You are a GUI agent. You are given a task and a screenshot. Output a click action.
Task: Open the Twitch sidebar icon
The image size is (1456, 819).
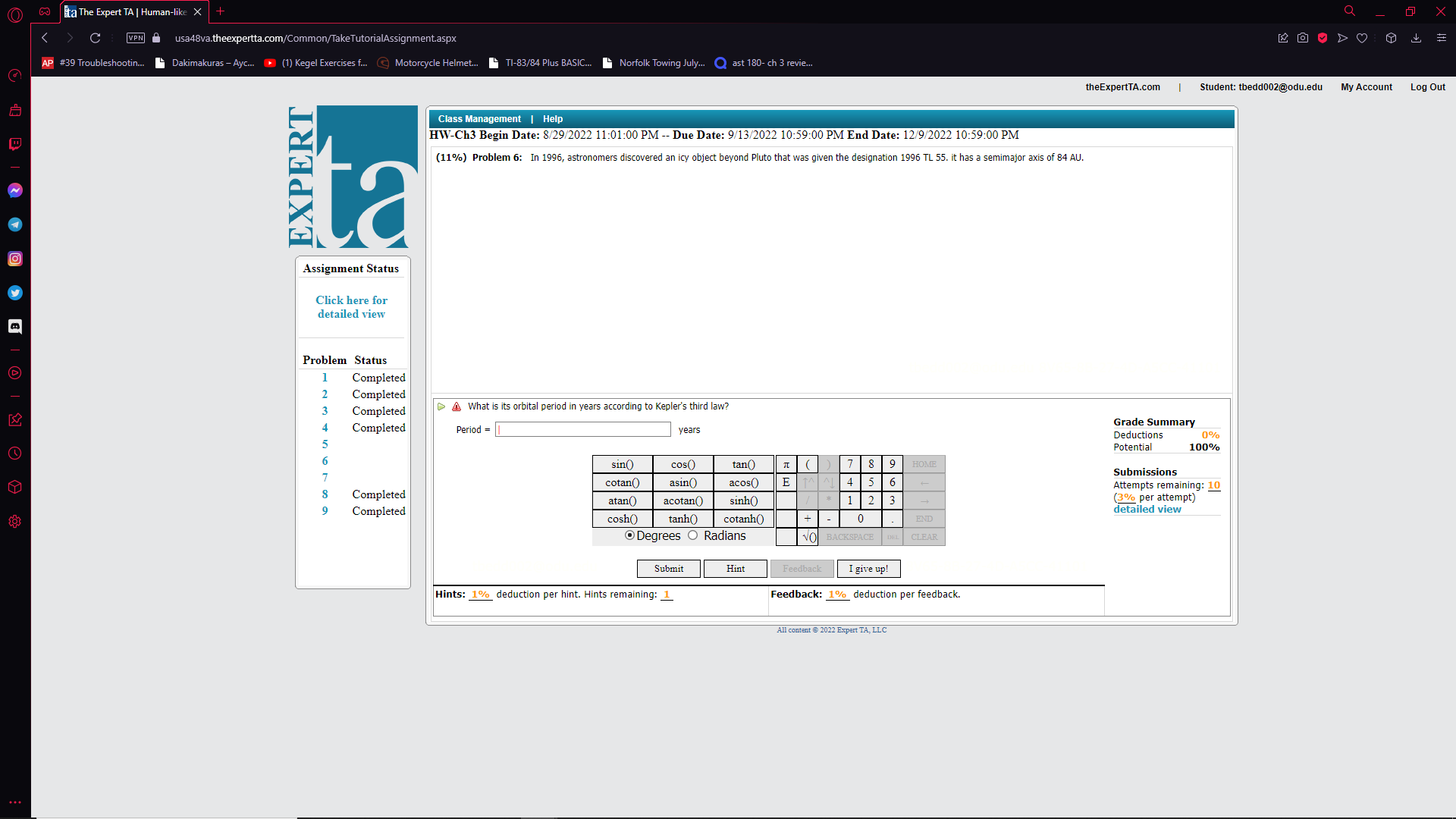(15, 144)
